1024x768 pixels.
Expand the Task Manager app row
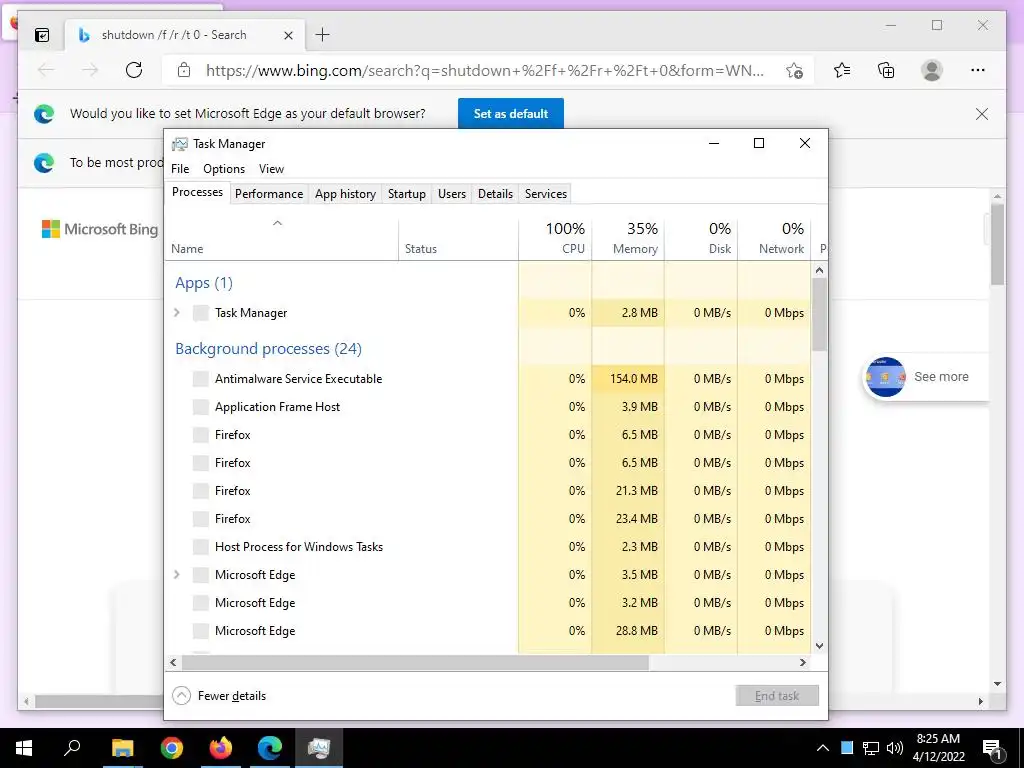177,313
